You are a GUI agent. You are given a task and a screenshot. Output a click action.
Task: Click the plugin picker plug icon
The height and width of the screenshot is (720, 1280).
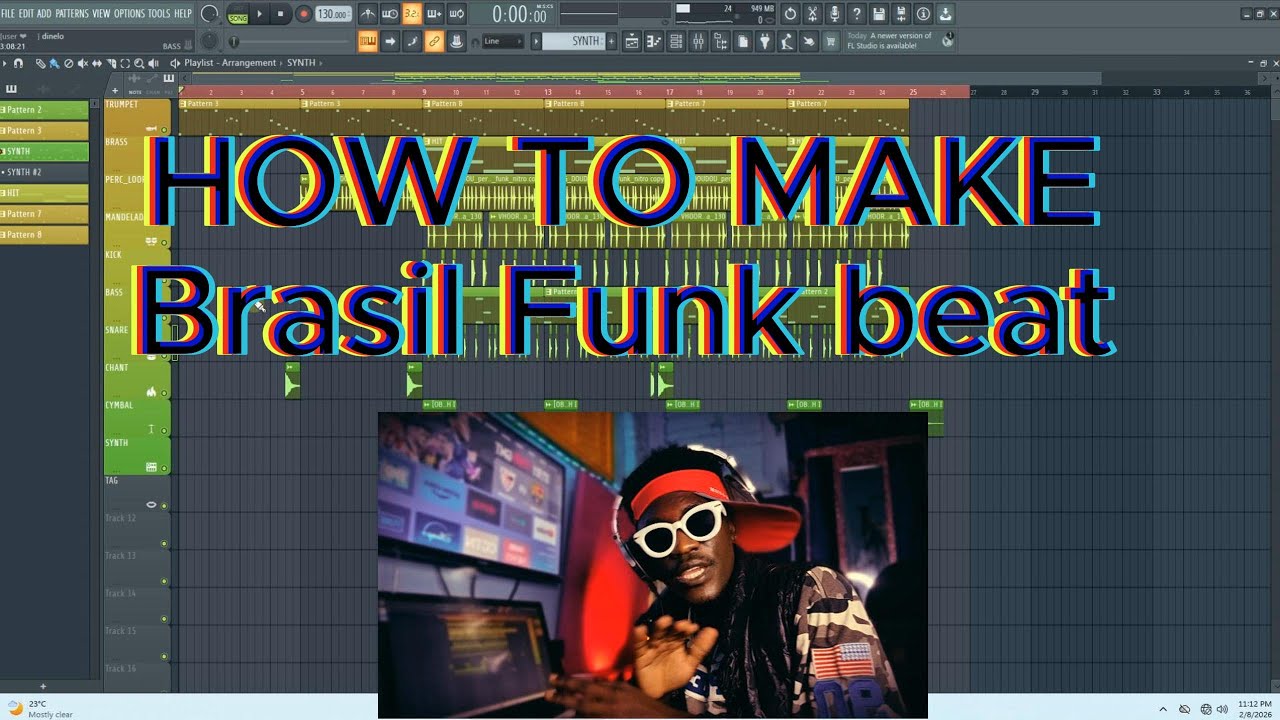(x=765, y=41)
